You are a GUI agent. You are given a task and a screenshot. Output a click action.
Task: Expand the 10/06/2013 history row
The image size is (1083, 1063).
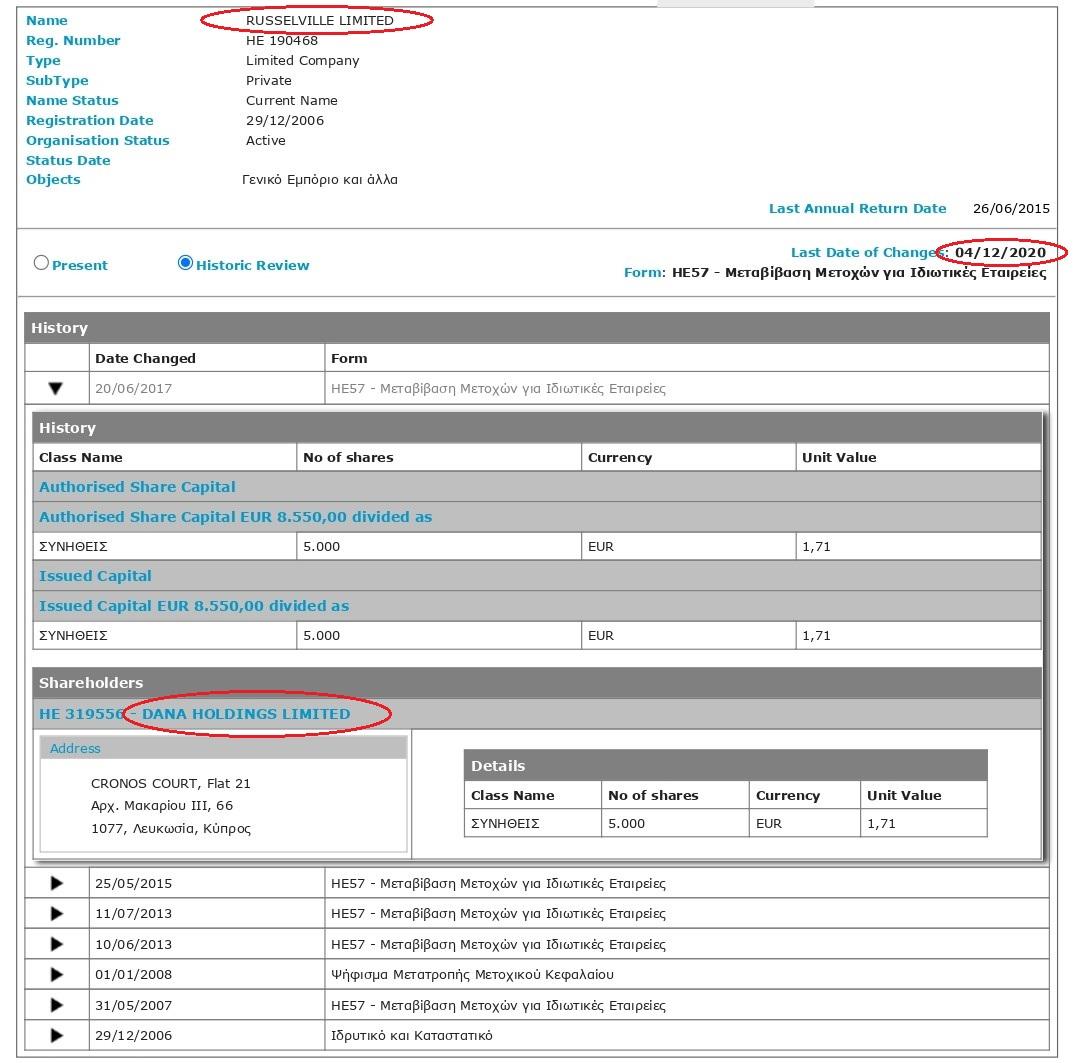(56, 945)
